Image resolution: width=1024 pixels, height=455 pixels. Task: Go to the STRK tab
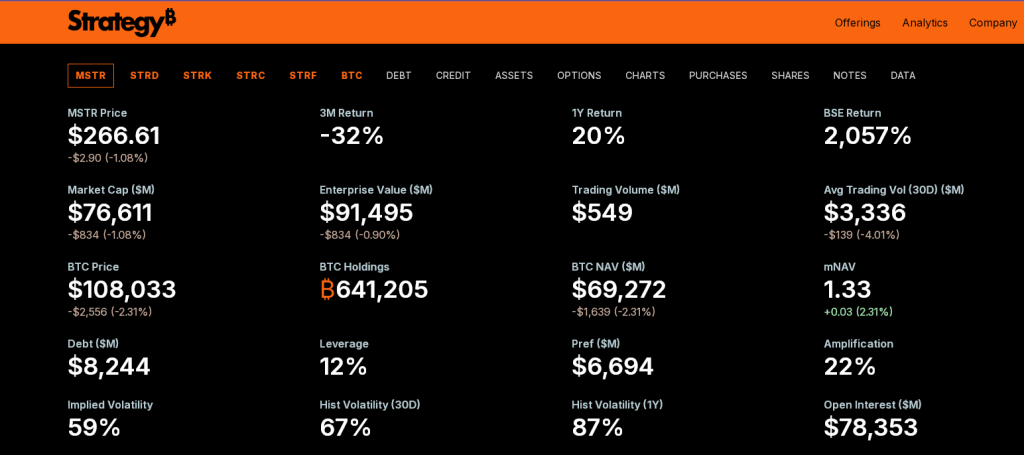coord(197,76)
